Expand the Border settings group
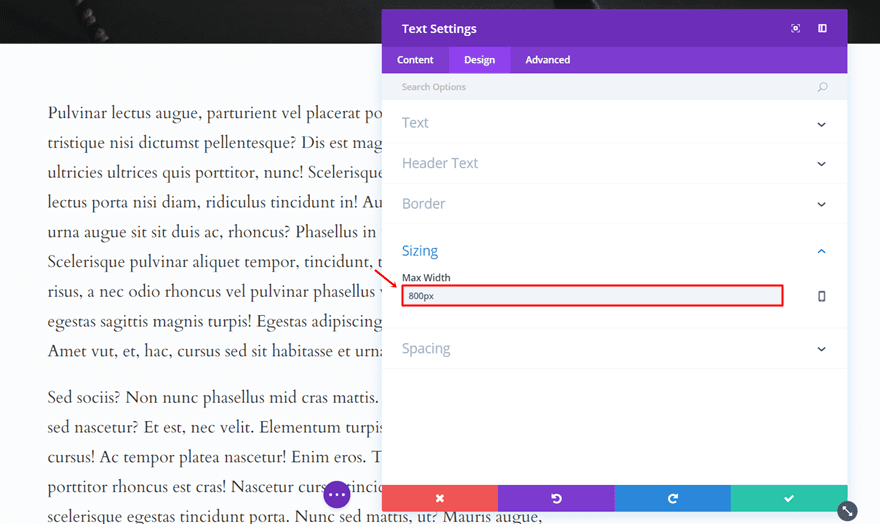 (x=614, y=204)
